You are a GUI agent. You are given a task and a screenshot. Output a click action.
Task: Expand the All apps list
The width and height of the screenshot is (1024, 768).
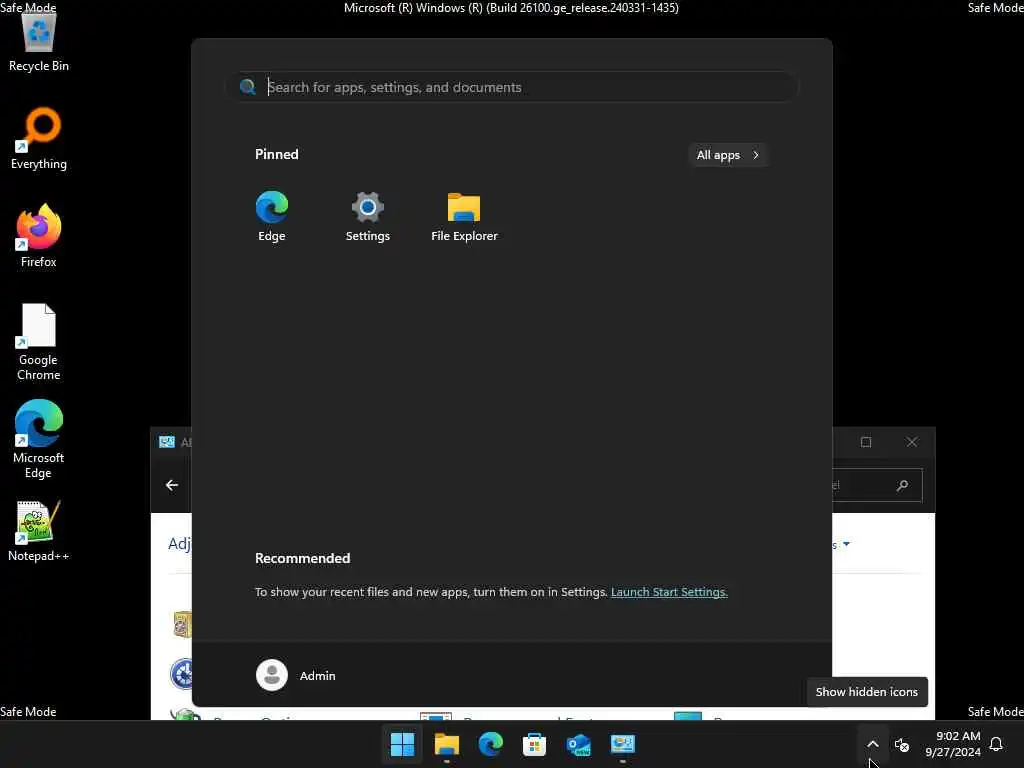coord(728,155)
